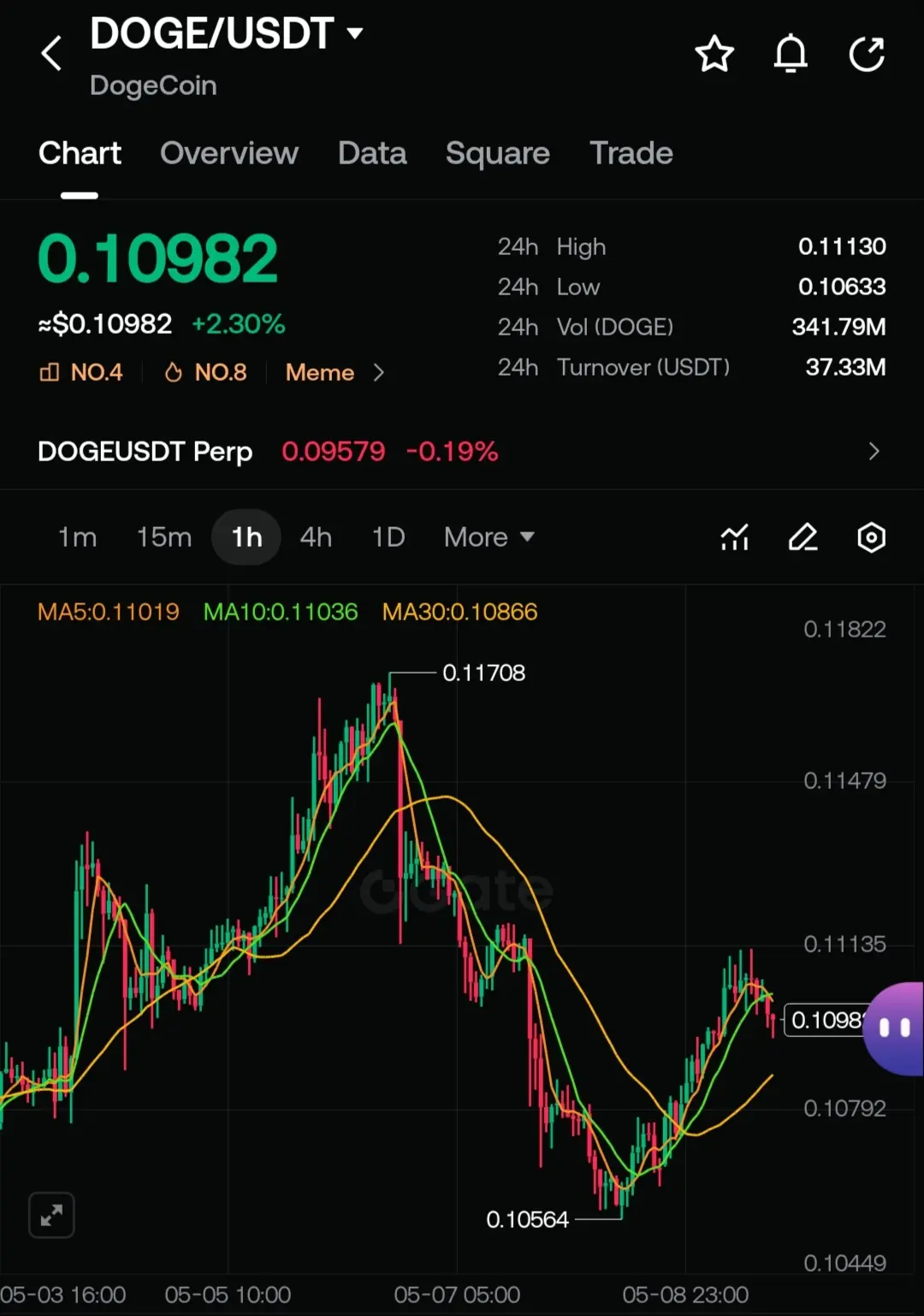Tap the 0.10449 price axis label
924x1316 pixels.
(844, 1263)
